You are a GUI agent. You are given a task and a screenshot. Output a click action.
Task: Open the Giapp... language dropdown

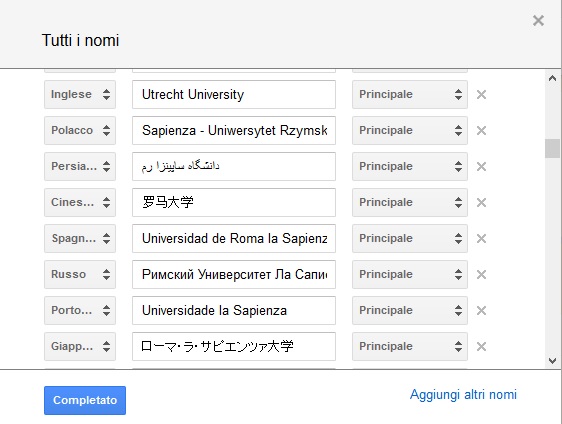pos(80,347)
